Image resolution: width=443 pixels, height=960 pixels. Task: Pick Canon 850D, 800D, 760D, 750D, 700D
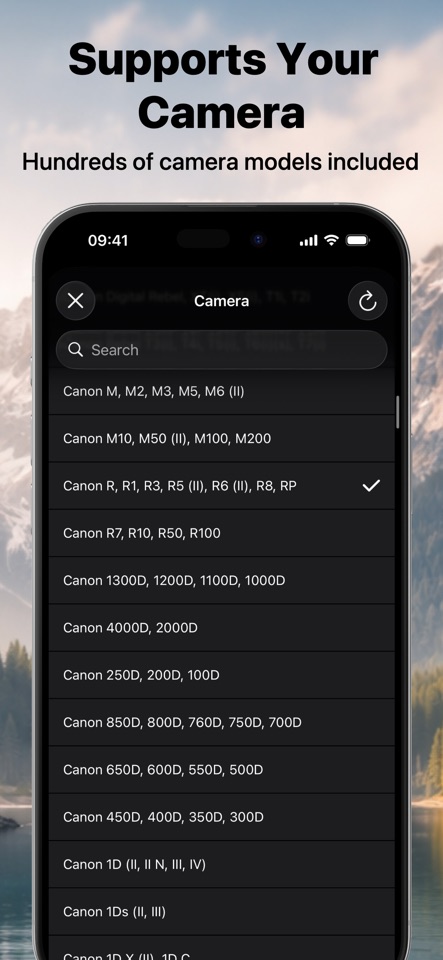222,722
